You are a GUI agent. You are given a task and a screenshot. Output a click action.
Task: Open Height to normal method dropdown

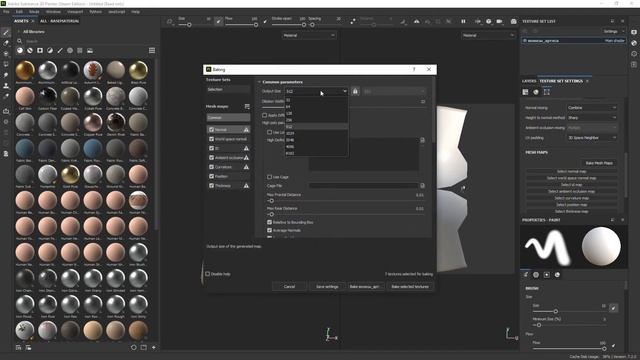pyautogui.click(x=592, y=118)
